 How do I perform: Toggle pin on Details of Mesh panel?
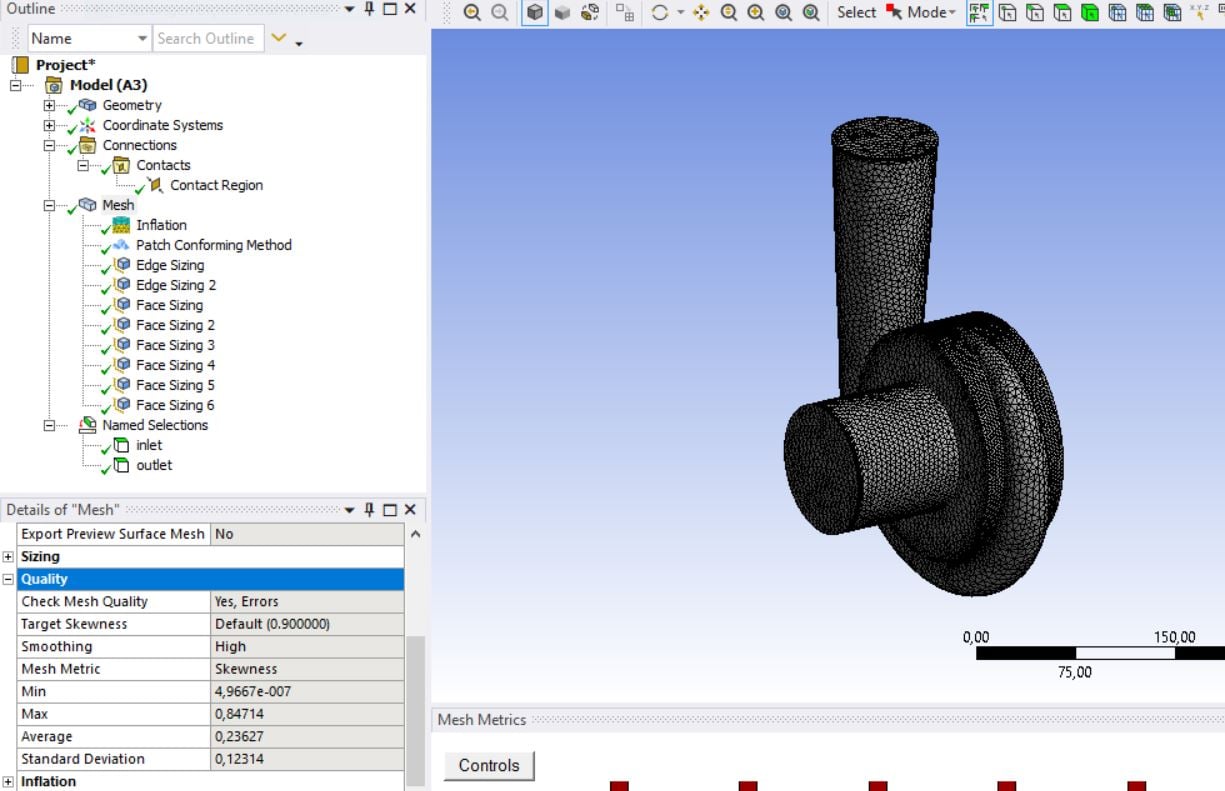[x=369, y=510]
